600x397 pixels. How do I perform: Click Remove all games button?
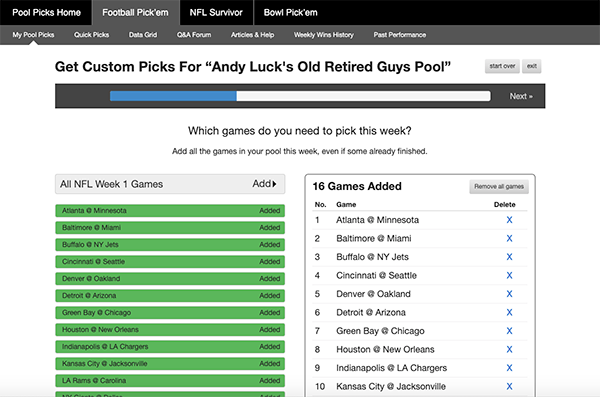pyautogui.click(x=499, y=186)
